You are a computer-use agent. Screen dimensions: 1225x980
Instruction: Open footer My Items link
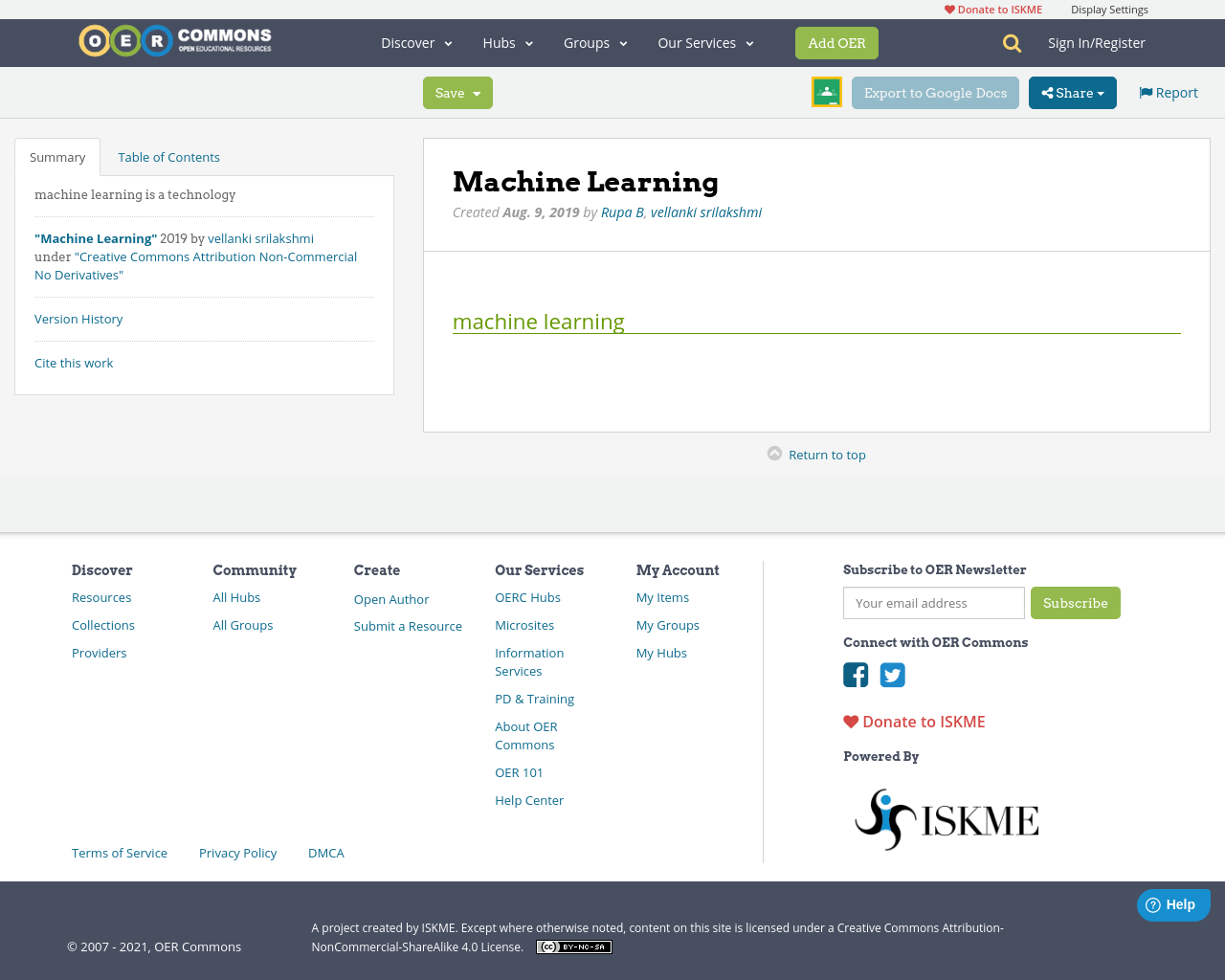662,597
